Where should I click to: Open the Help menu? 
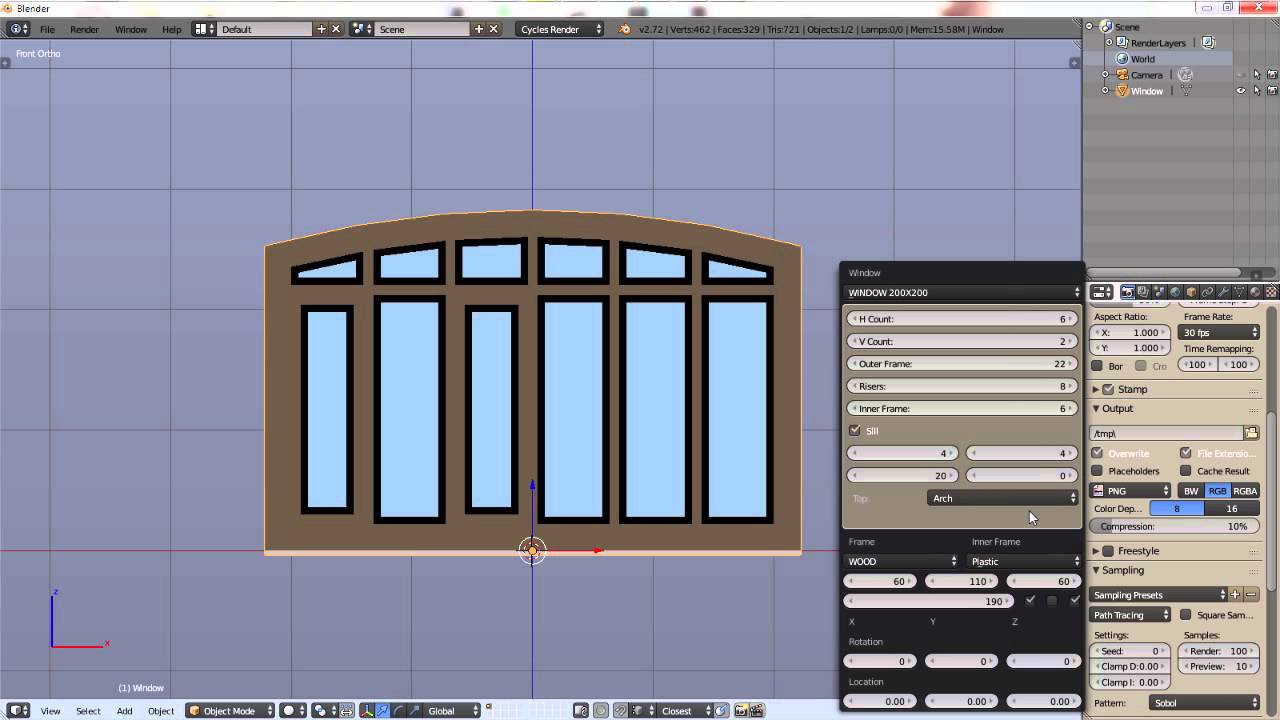pos(172,29)
